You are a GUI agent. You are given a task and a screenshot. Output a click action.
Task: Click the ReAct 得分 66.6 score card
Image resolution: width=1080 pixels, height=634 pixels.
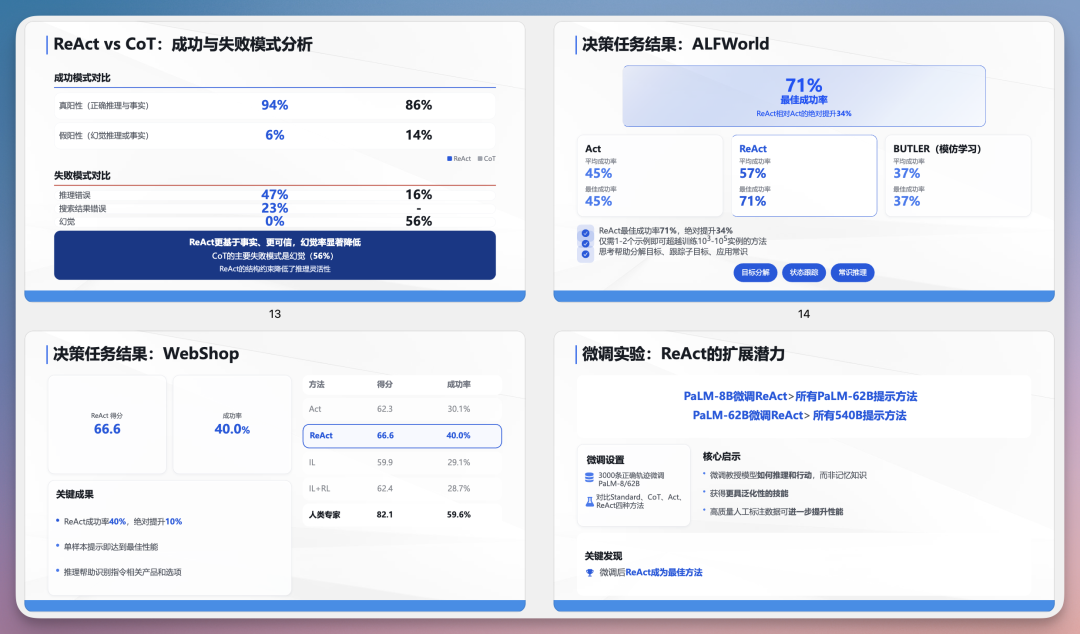[x=107, y=425]
